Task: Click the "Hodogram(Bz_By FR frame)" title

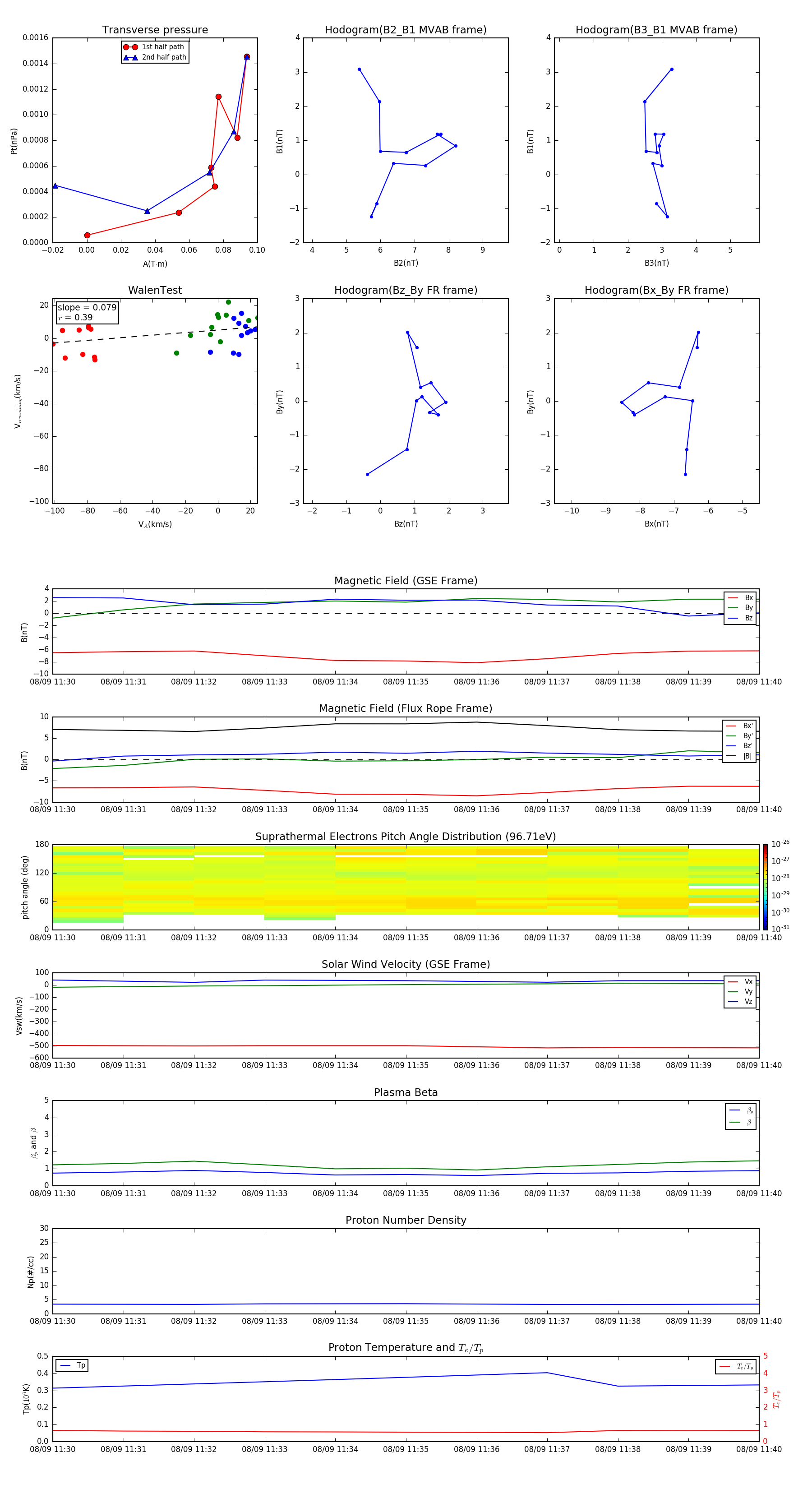Action: pyautogui.click(x=406, y=290)
